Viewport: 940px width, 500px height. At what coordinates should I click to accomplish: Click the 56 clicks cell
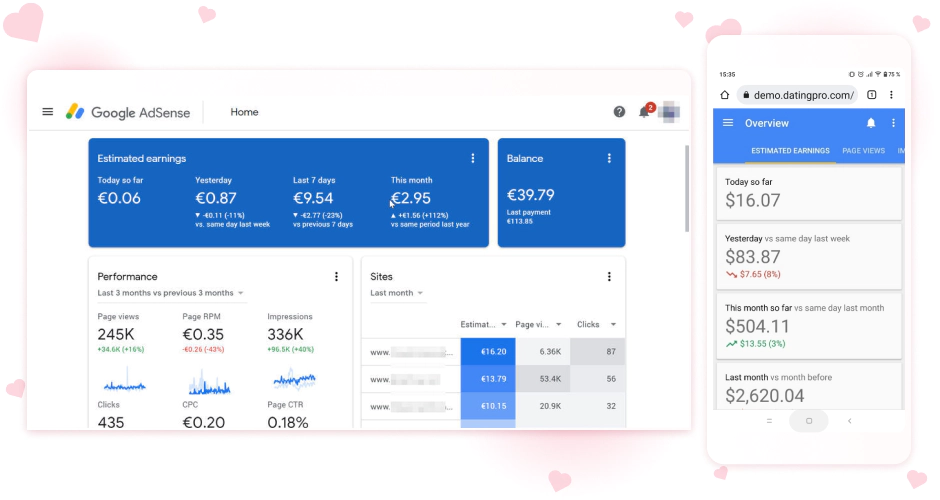click(598, 379)
